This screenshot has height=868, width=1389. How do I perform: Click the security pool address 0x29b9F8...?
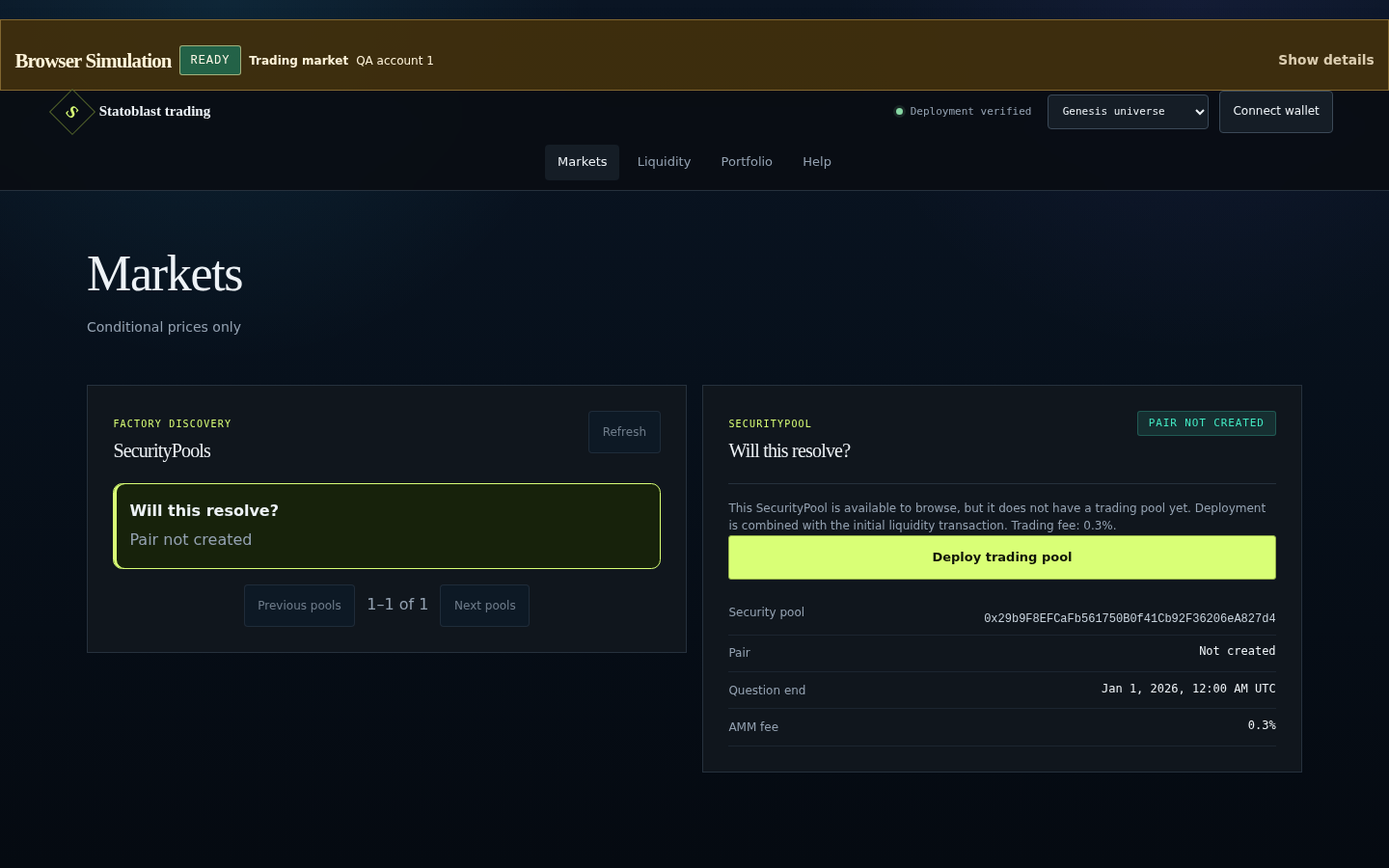[1130, 618]
